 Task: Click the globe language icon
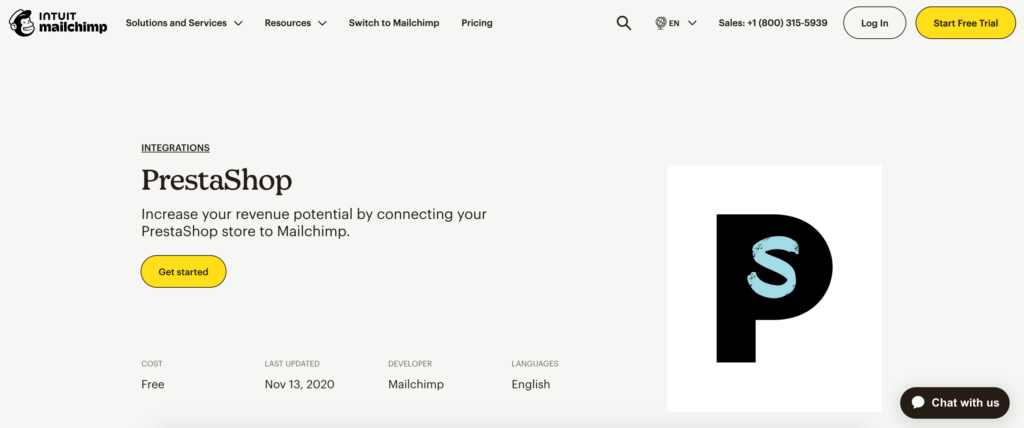660,23
